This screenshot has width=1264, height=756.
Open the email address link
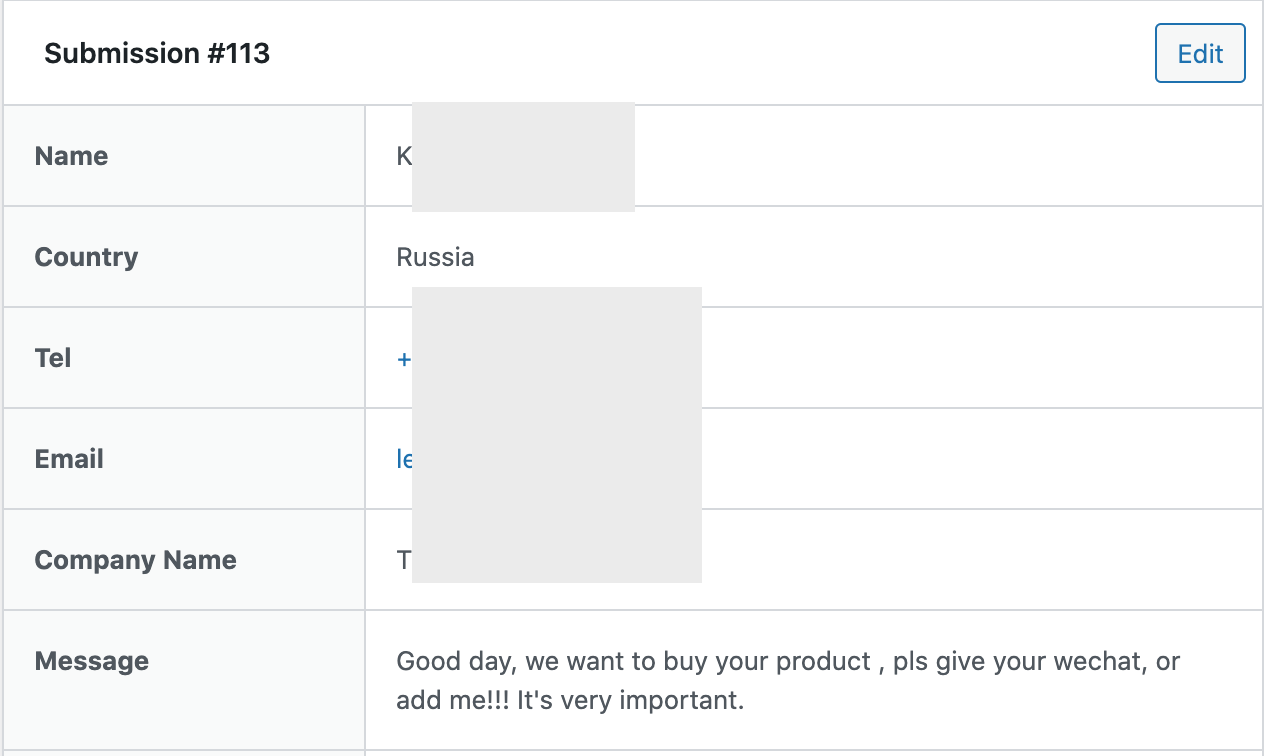tap(404, 459)
